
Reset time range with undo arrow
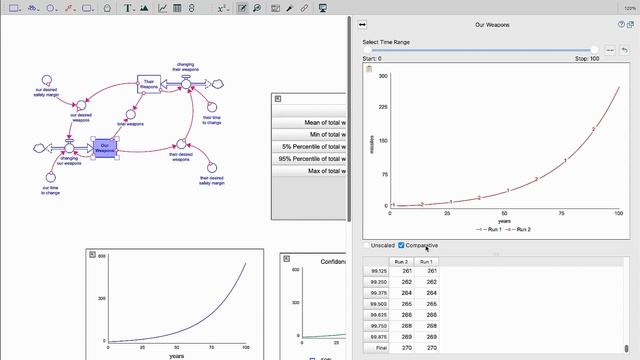pyautogui.click(x=624, y=50)
